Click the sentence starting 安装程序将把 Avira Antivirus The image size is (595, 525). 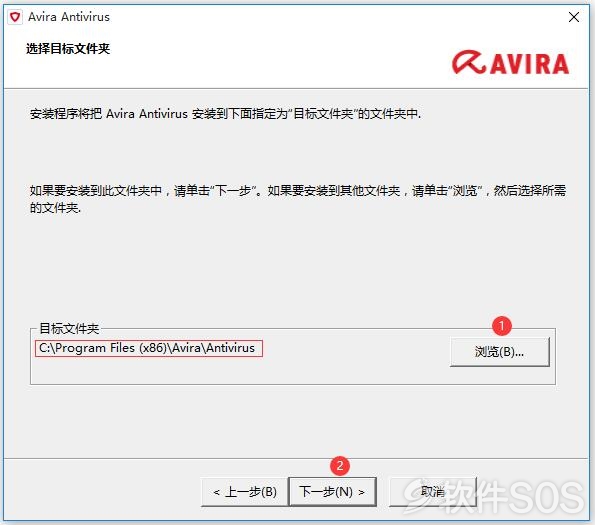[225, 114]
